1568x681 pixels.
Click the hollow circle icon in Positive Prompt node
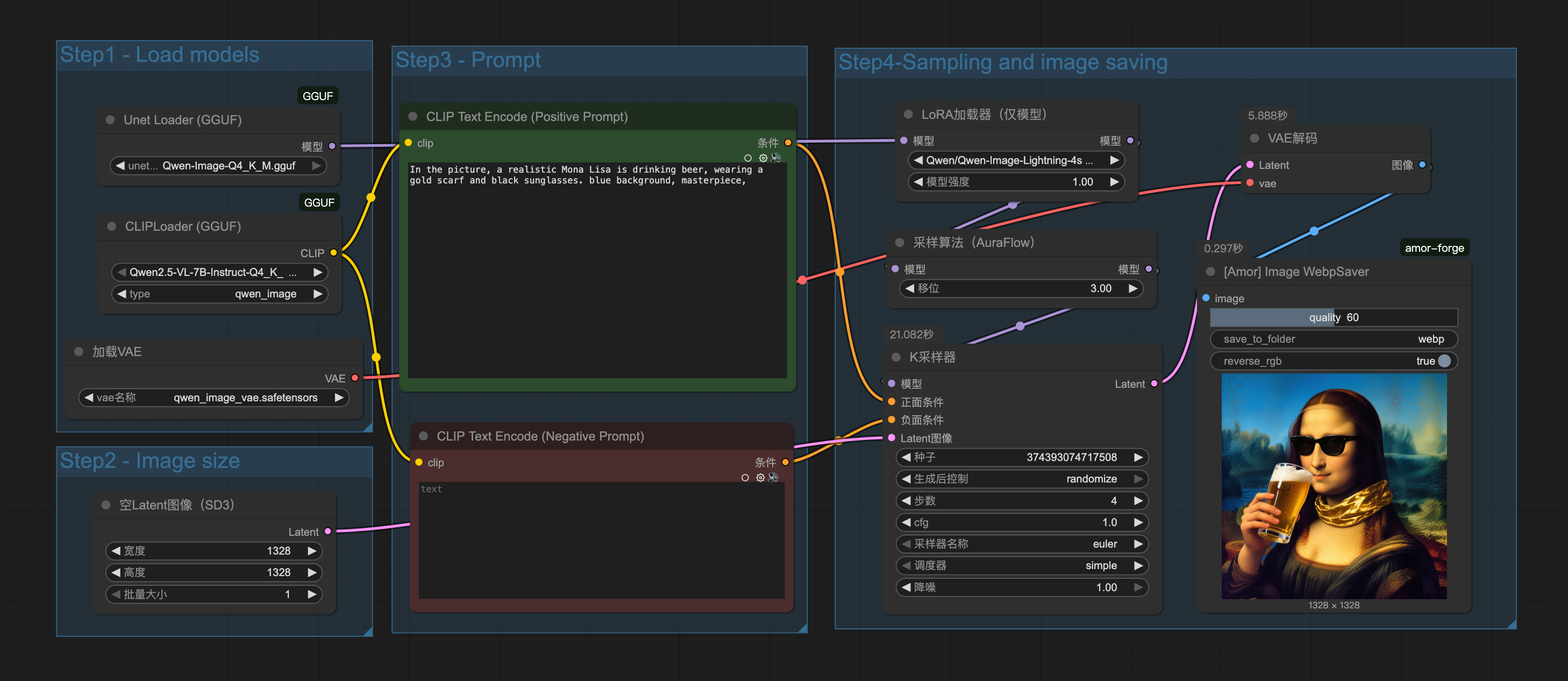coord(748,158)
